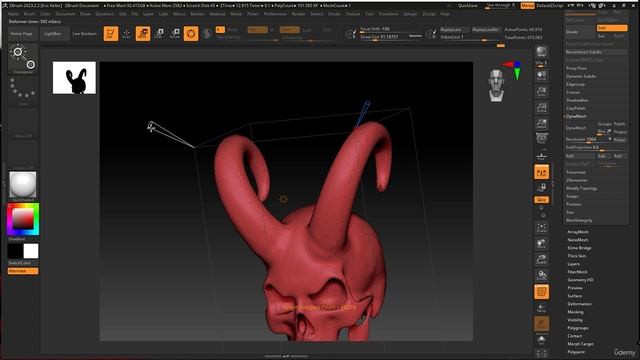Toggle DynaMesh Project option
Viewport: 640px width, 360px height.
[x=620, y=132]
